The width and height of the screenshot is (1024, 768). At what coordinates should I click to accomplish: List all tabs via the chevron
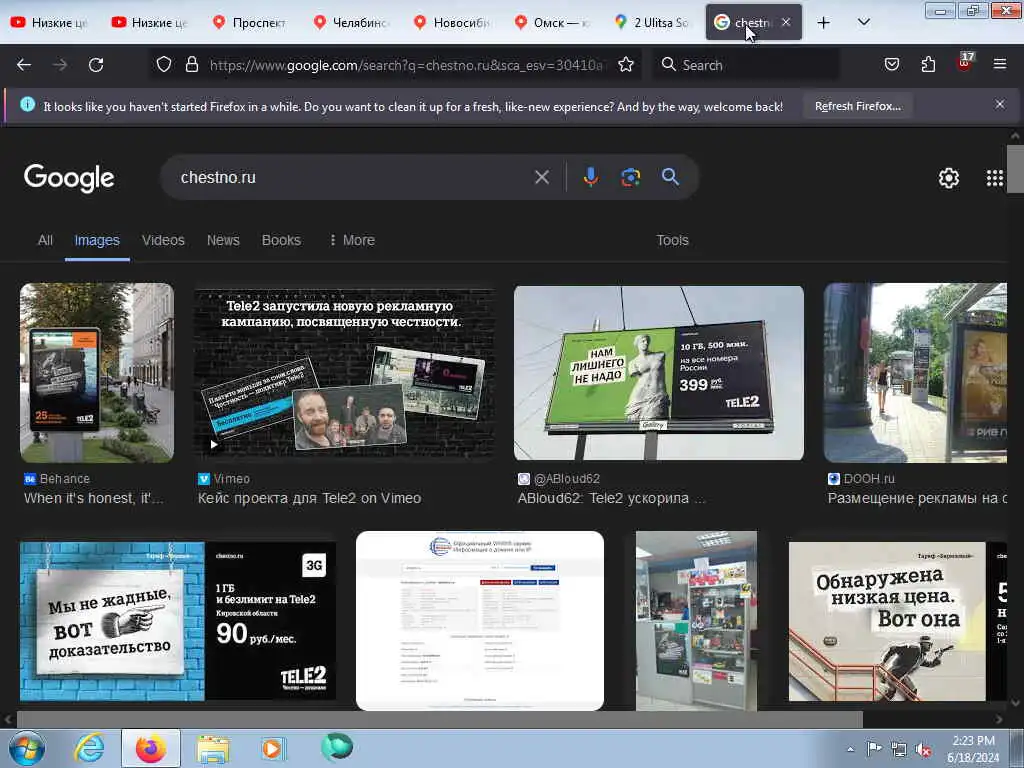pos(863,22)
